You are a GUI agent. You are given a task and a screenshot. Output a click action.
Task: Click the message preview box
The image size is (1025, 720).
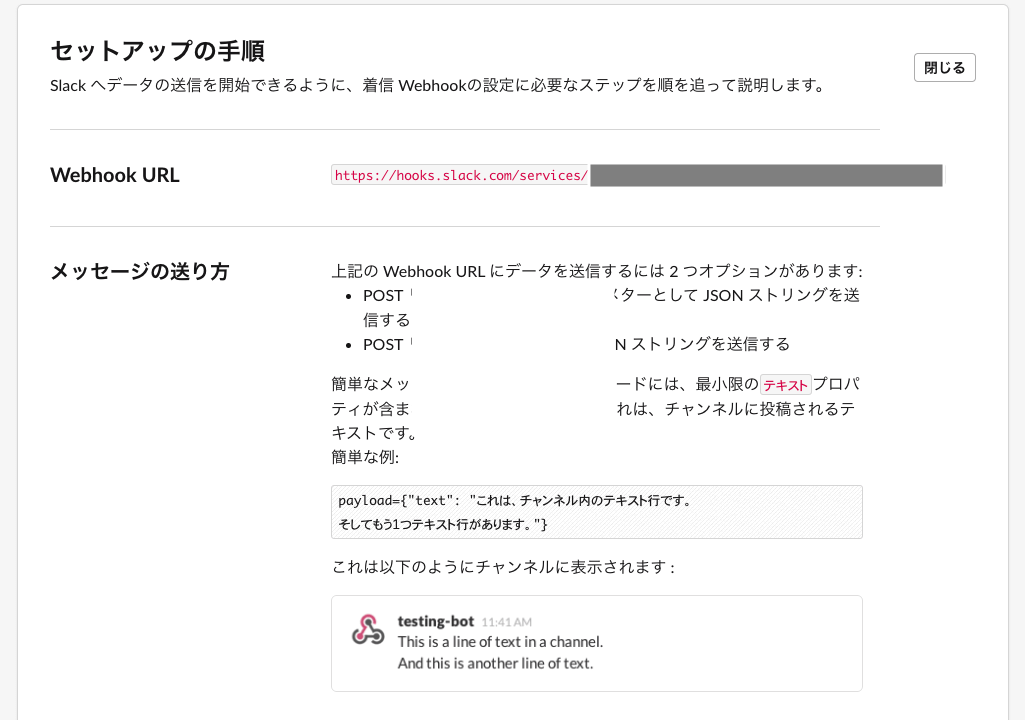tap(596, 643)
